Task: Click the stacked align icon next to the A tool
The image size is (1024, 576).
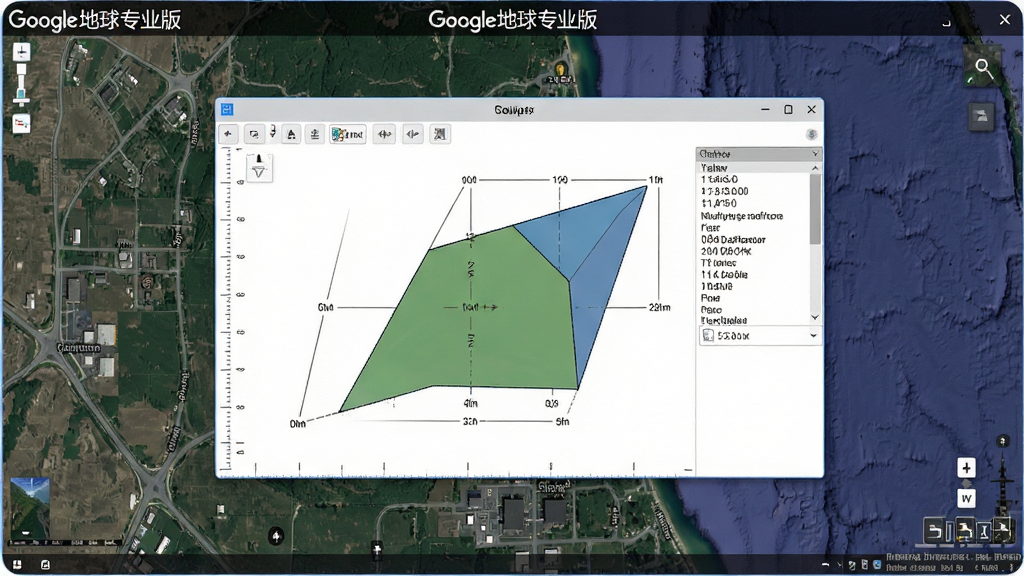Action: pos(315,135)
